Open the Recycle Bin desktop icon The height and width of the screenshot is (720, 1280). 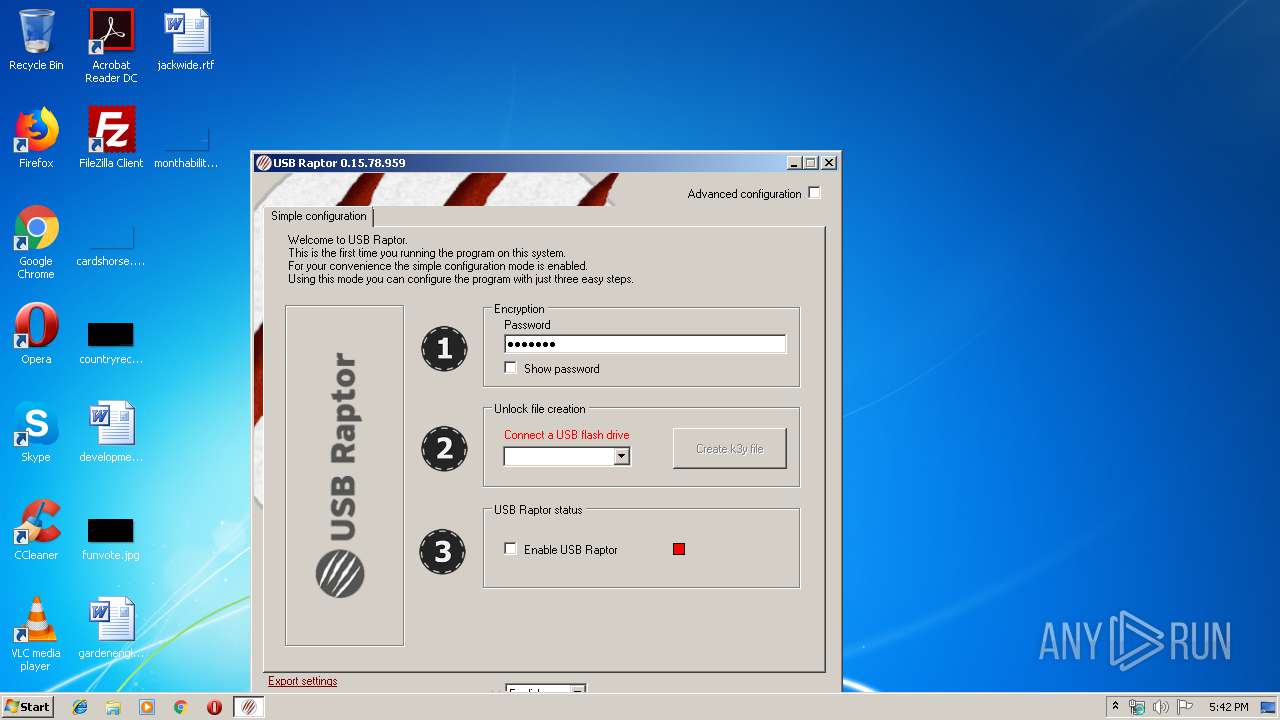tap(36, 40)
